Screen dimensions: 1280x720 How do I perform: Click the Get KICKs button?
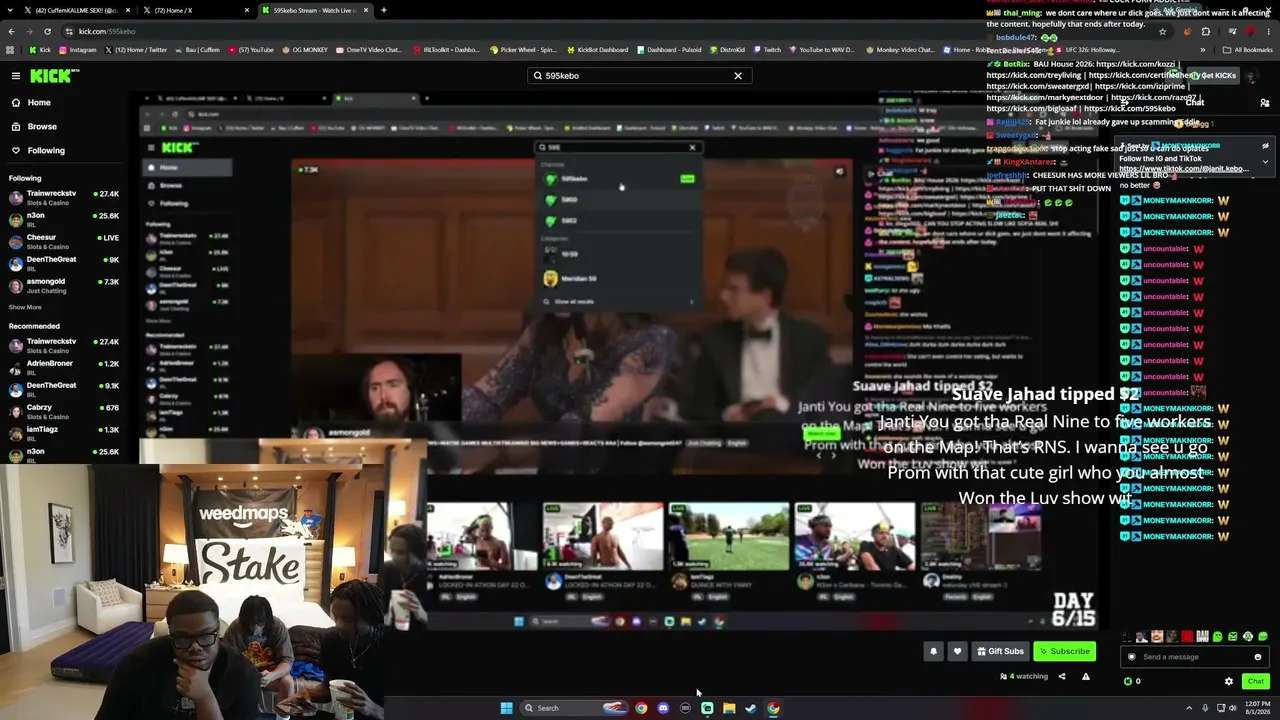tap(1214, 76)
